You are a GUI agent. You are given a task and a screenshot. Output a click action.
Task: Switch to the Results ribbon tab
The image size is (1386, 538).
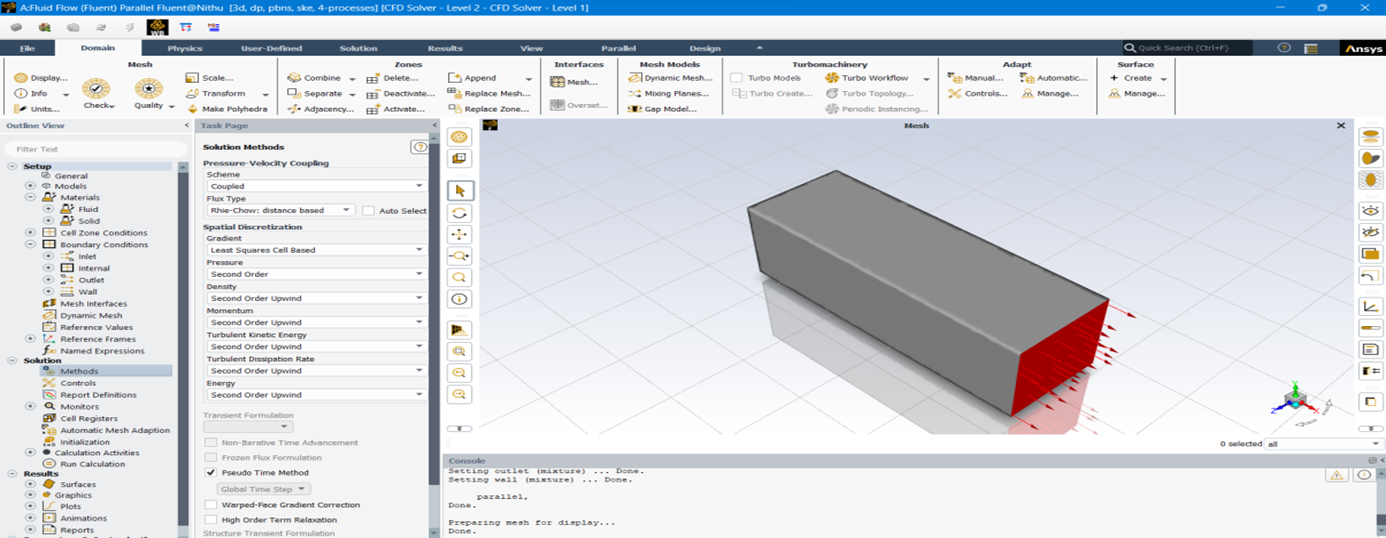click(x=445, y=48)
